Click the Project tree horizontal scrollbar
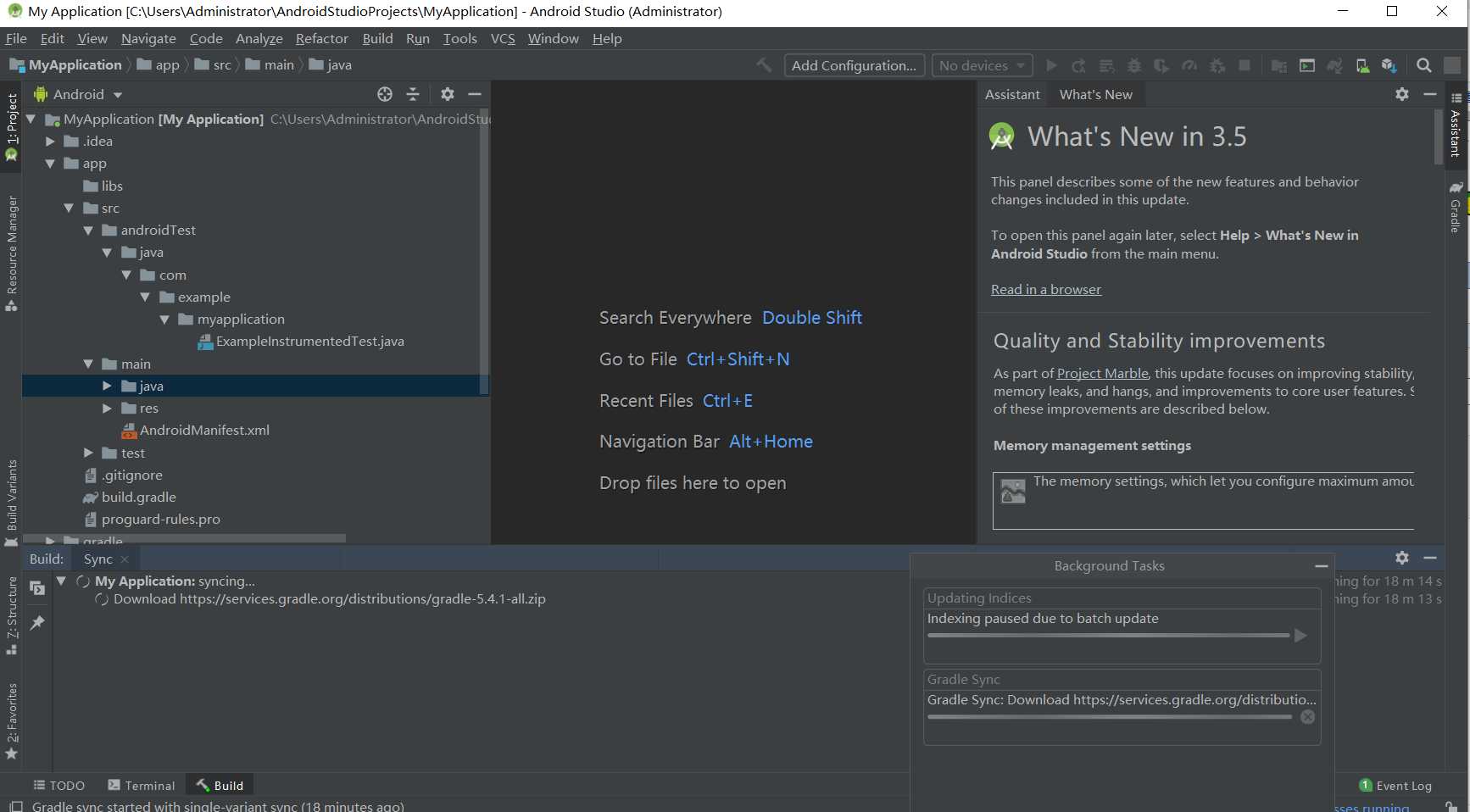The height and width of the screenshot is (812, 1470). [x=184, y=538]
